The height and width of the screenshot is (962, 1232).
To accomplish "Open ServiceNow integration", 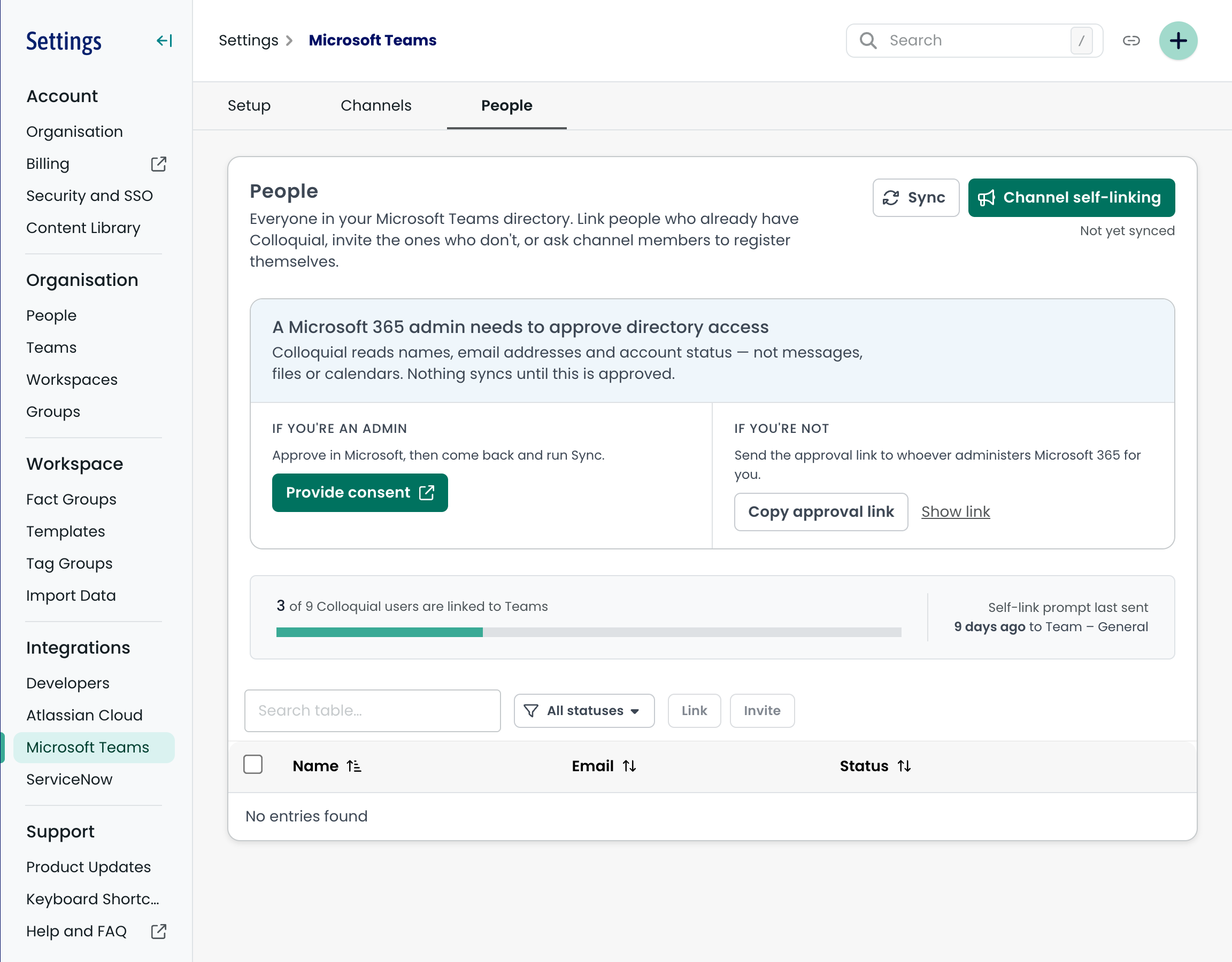I will click(x=69, y=779).
